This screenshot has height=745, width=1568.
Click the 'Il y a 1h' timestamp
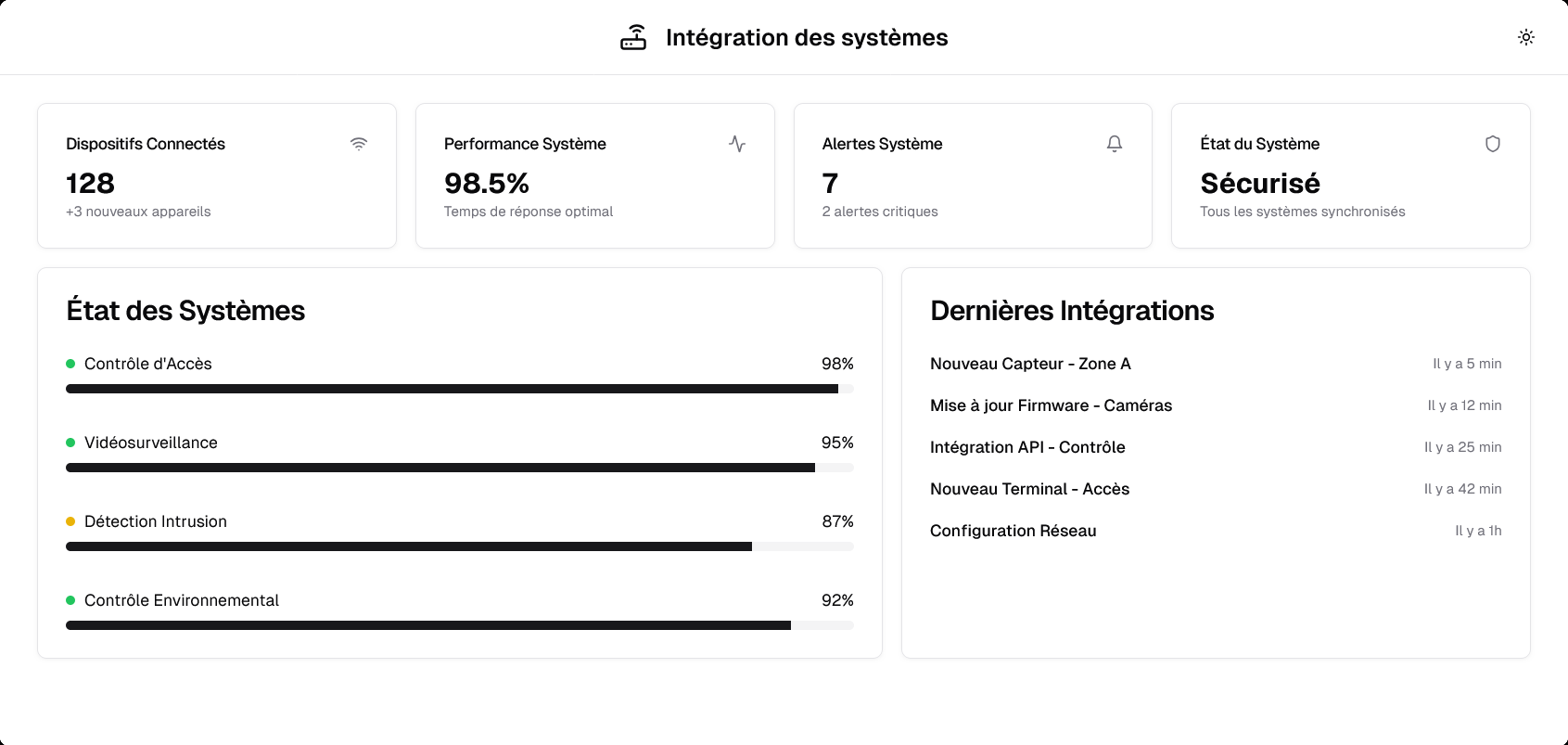1478,531
